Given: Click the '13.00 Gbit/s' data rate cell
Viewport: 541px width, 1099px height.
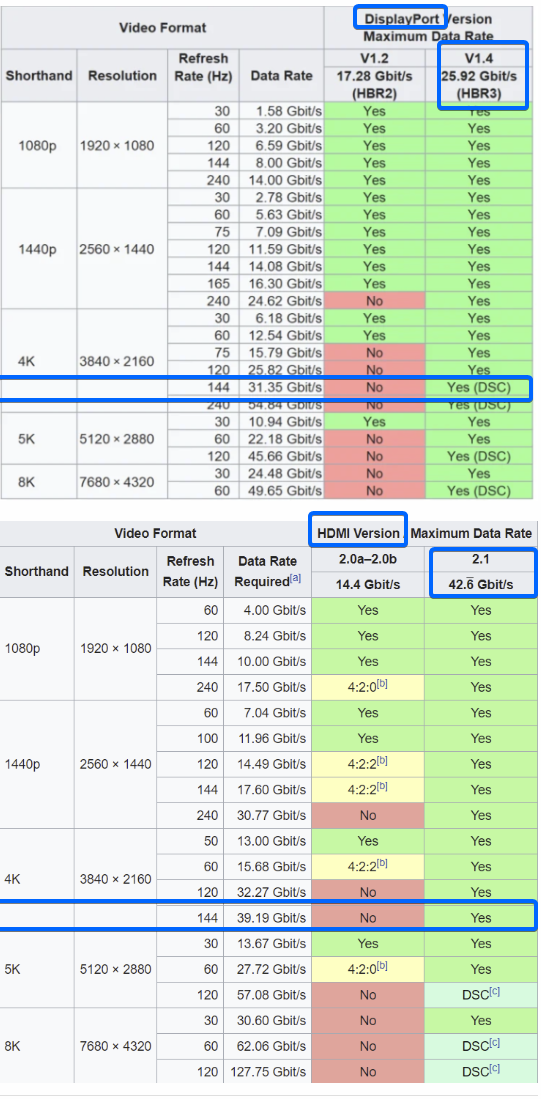Looking at the screenshot, I should 267,841.
